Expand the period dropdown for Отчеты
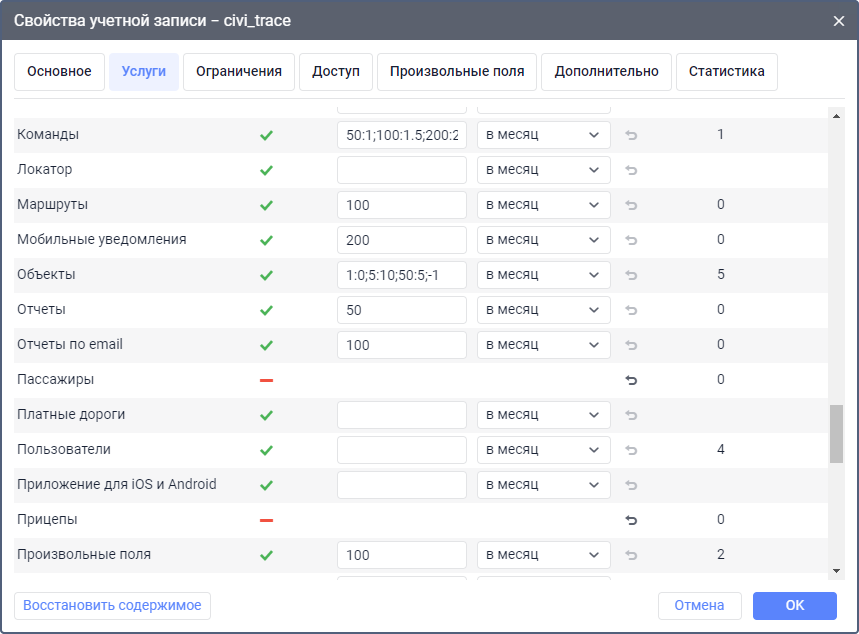This screenshot has height=634, width=859. coord(543,310)
